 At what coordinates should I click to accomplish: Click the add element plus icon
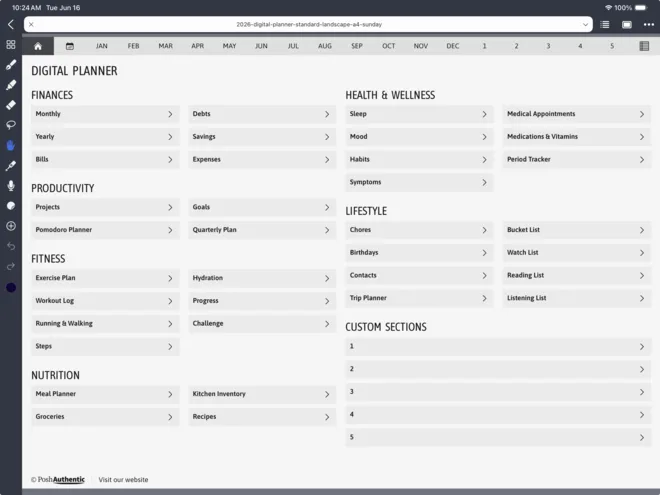coord(11,226)
